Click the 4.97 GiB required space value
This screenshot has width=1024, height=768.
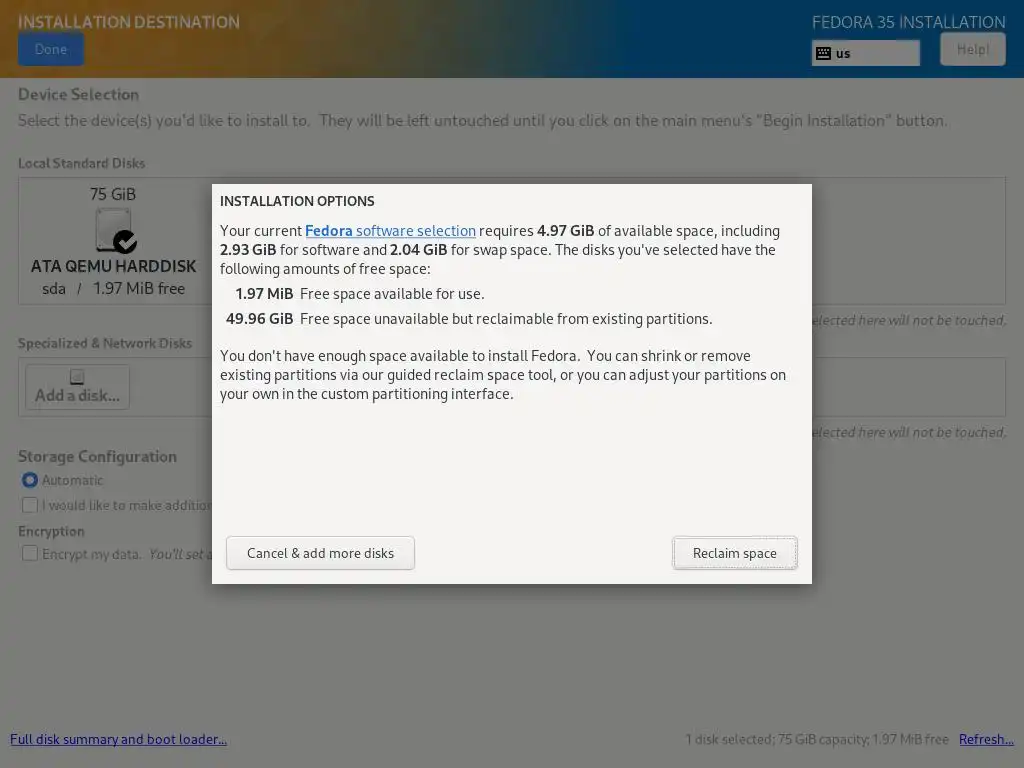[566, 231]
